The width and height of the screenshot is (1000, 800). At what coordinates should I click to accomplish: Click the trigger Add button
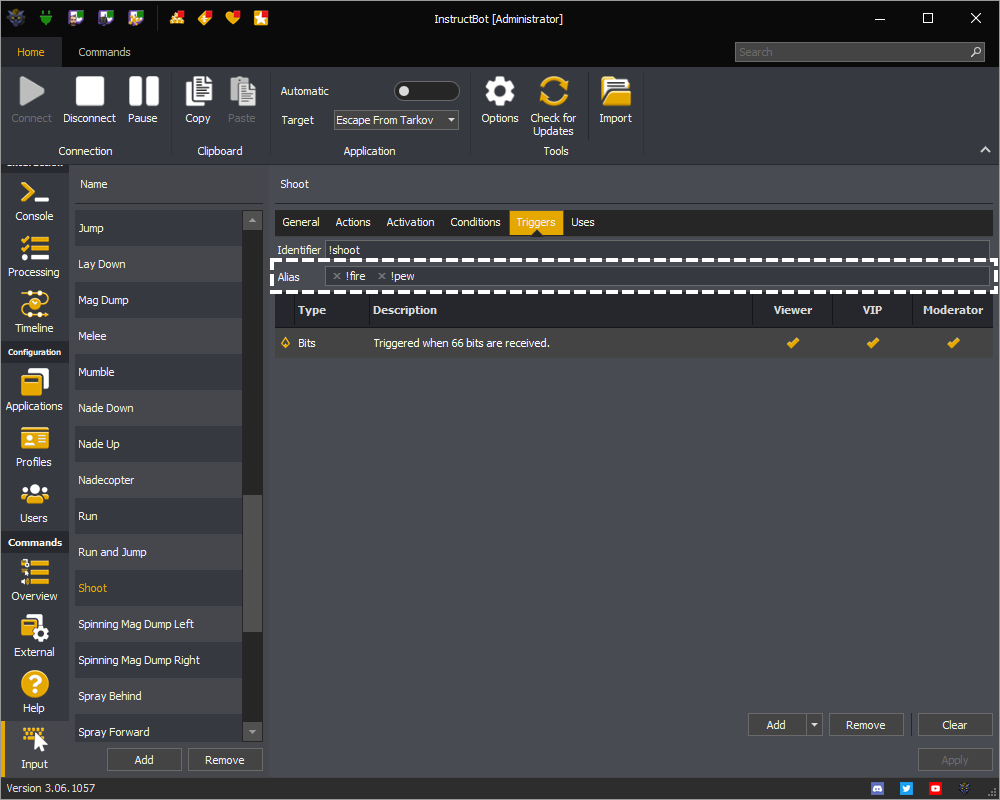tap(776, 725)
